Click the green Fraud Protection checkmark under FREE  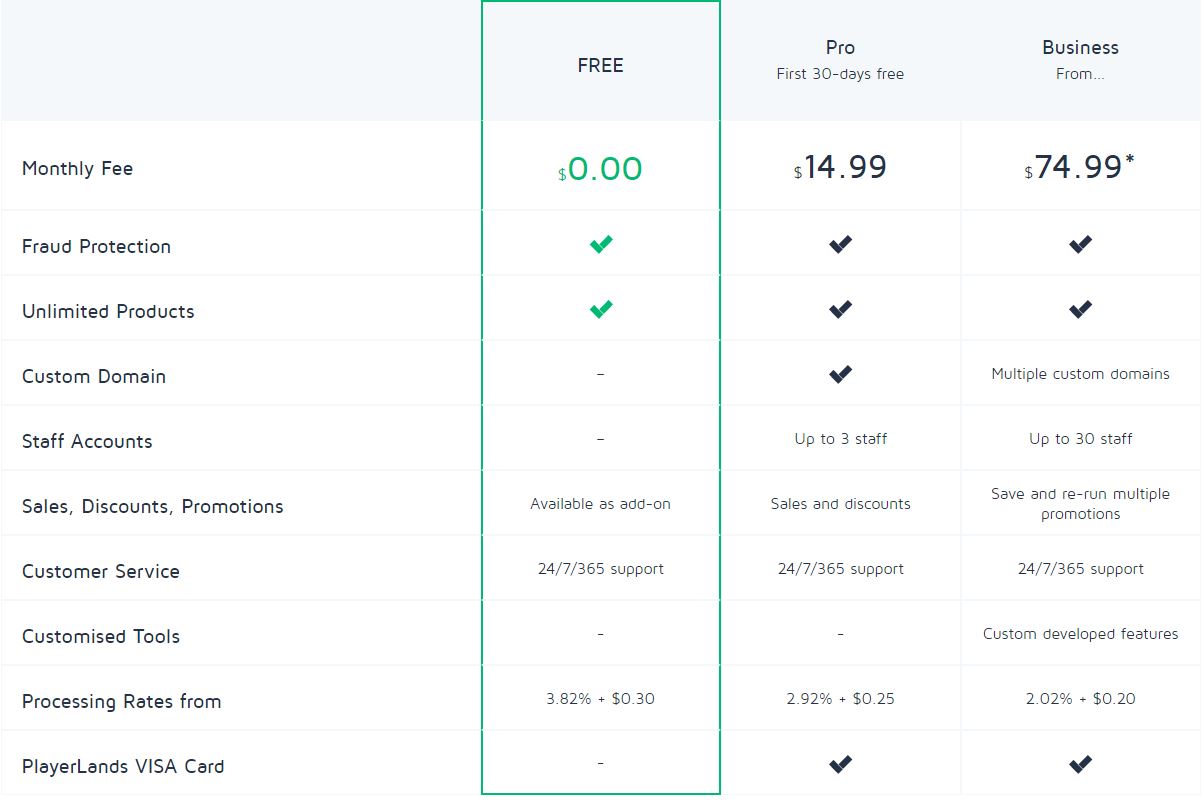coord(601,244)
